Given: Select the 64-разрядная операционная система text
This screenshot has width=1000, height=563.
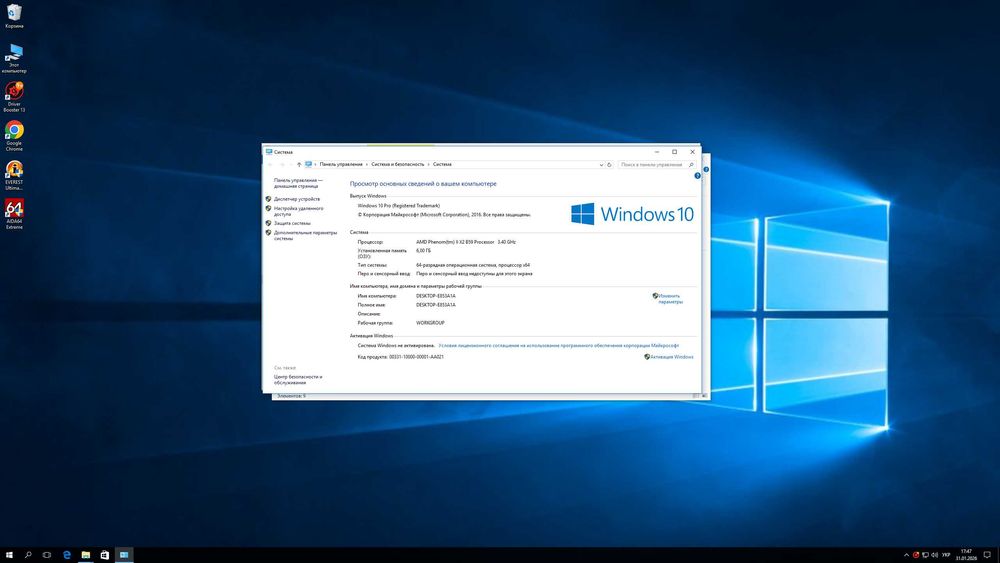Looking at the screenshot, I should tap(473, 265).
